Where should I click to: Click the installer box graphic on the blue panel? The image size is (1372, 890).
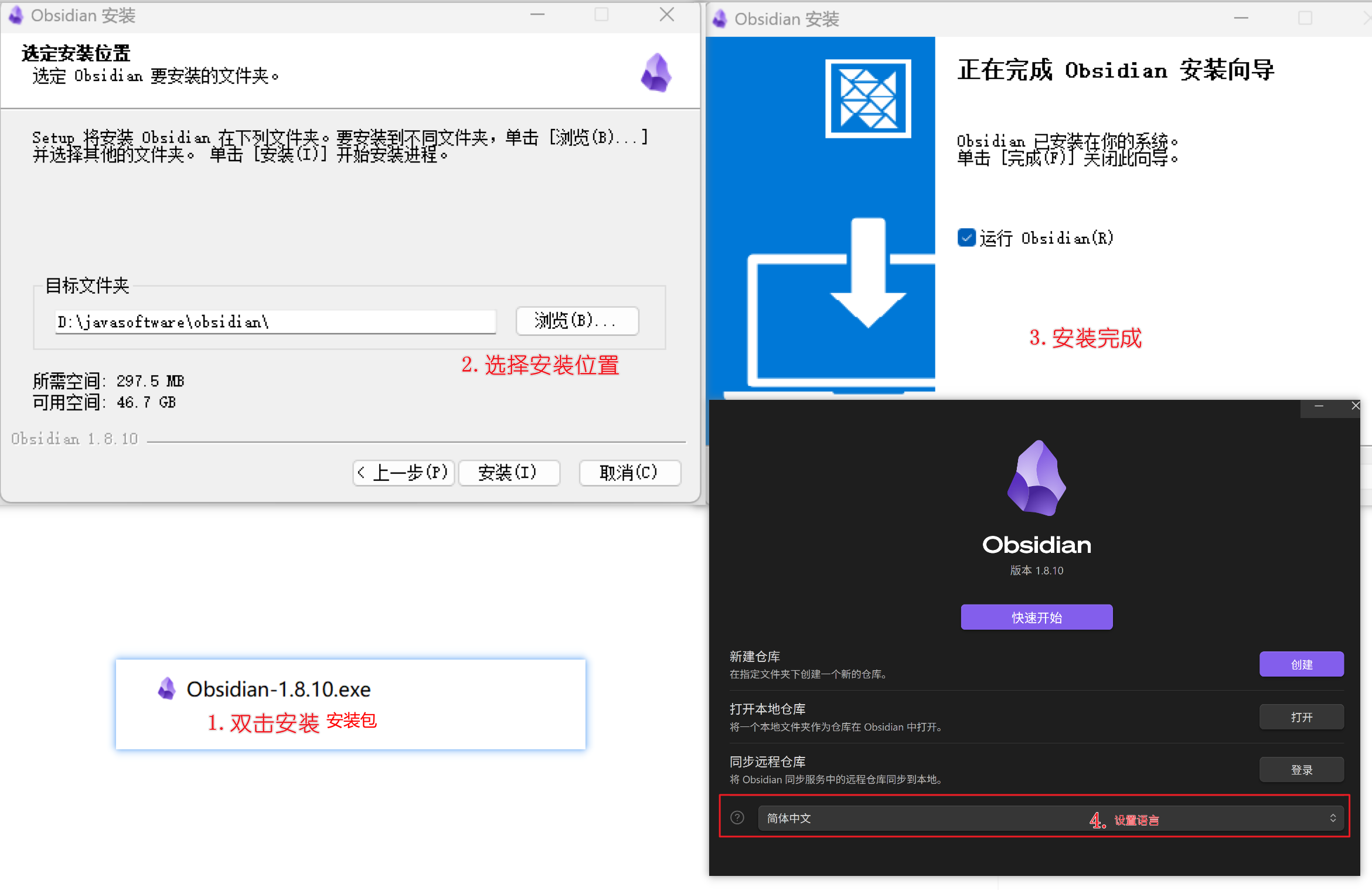point(868,98)
